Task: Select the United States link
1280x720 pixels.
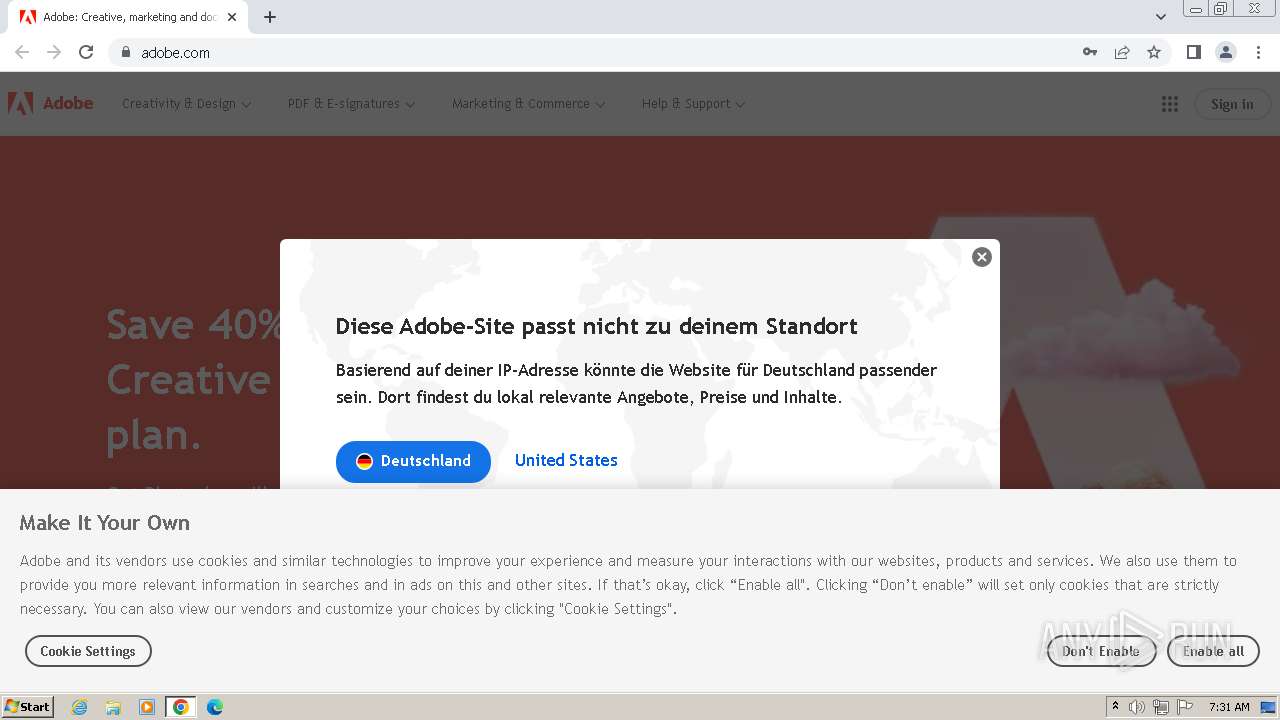Action: point(566,460)
